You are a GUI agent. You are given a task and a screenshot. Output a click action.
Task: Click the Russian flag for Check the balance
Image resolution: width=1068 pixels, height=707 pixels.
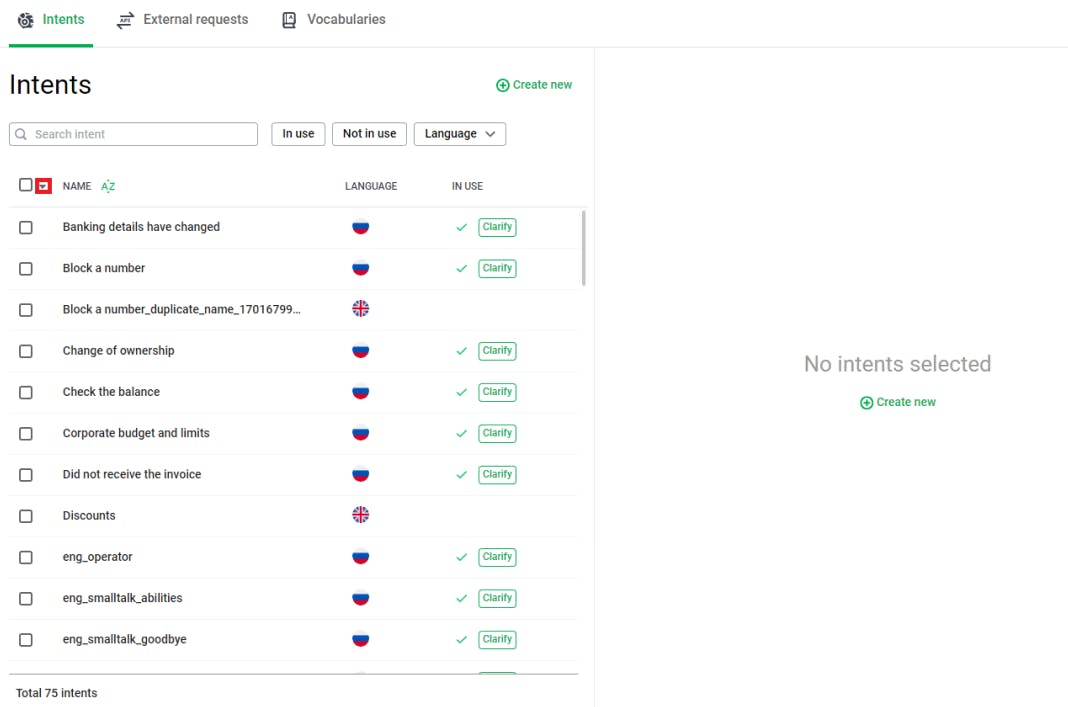coord(361,392)
